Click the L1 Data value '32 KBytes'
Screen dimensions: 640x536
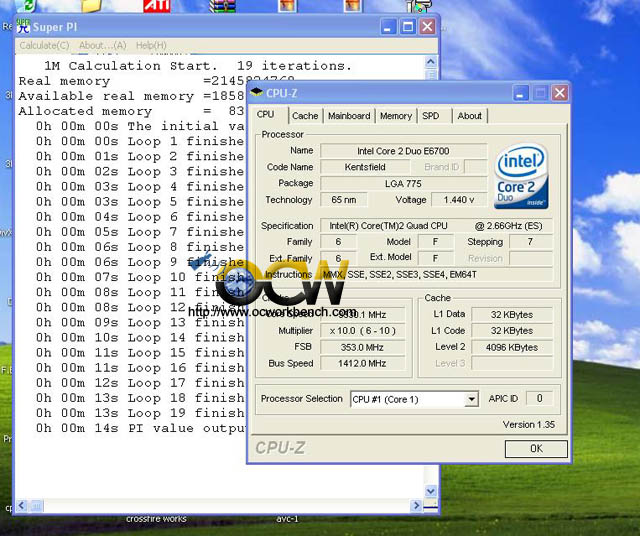[x=512, y=315]
